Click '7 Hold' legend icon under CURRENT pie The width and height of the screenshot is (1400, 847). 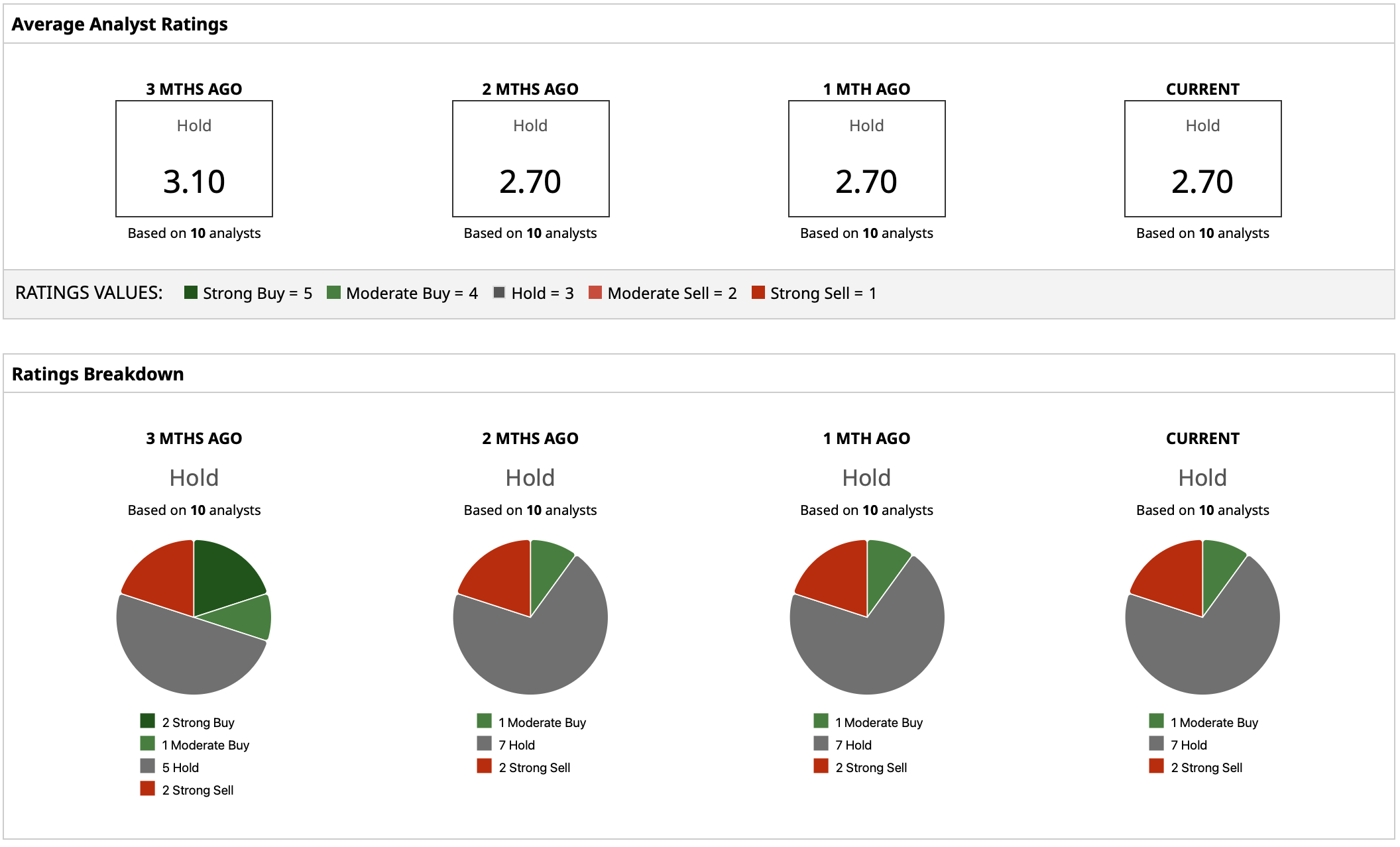pyautogui.click(x=1156, y=743)
